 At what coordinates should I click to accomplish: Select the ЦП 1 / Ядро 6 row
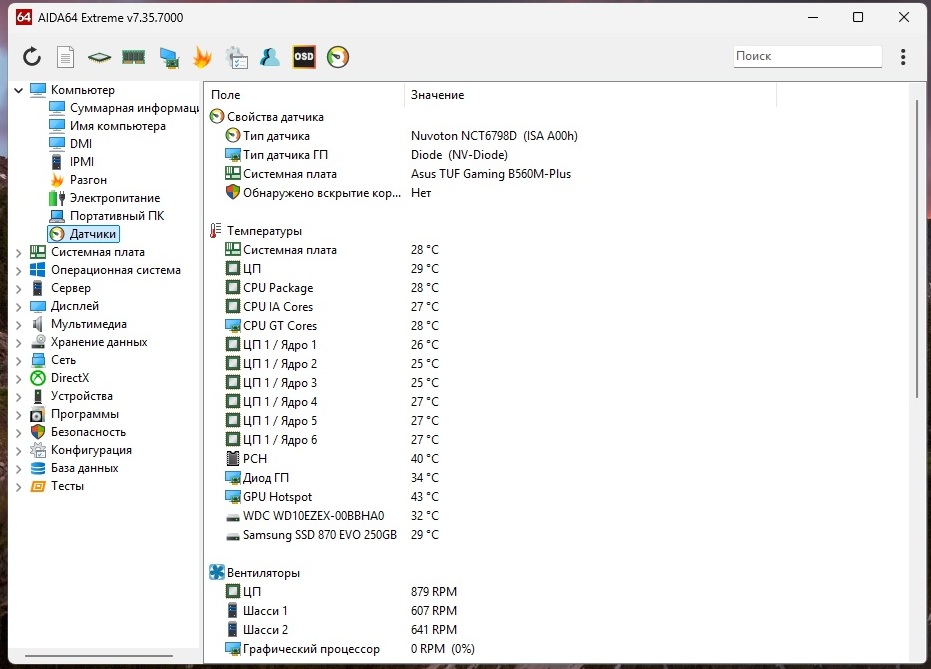click(331, 440)
